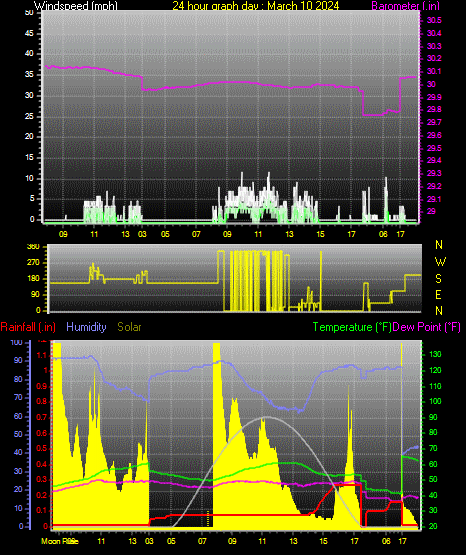Click the gray solar maximum curve peak

(265, 417)
